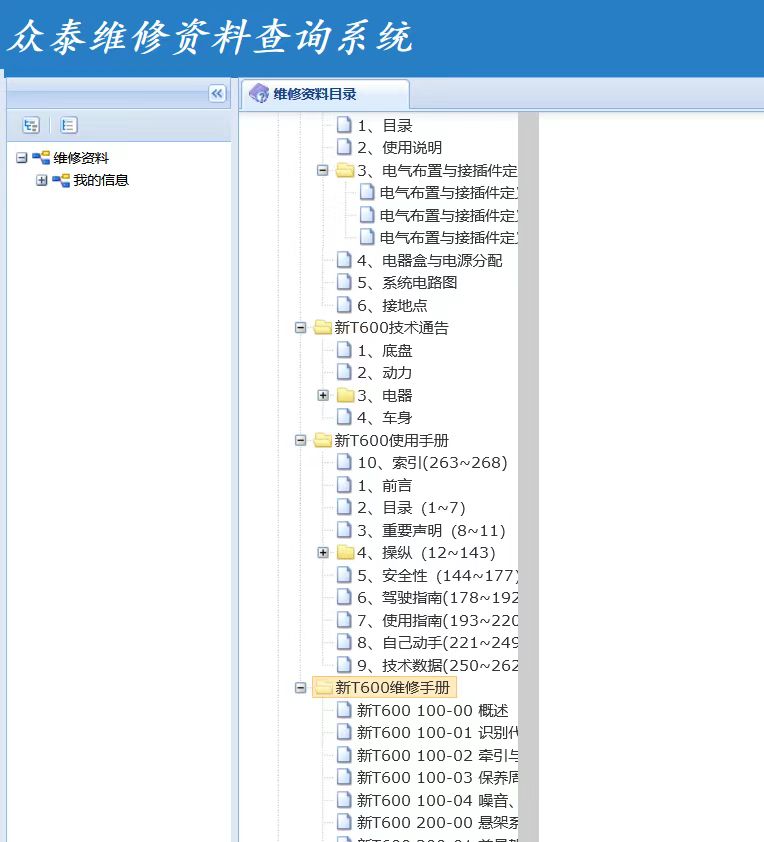This screenshot has width=764, height=842.
Task: Expand the 4、操纵 (12~143) folder
Action: click(323, 553)
